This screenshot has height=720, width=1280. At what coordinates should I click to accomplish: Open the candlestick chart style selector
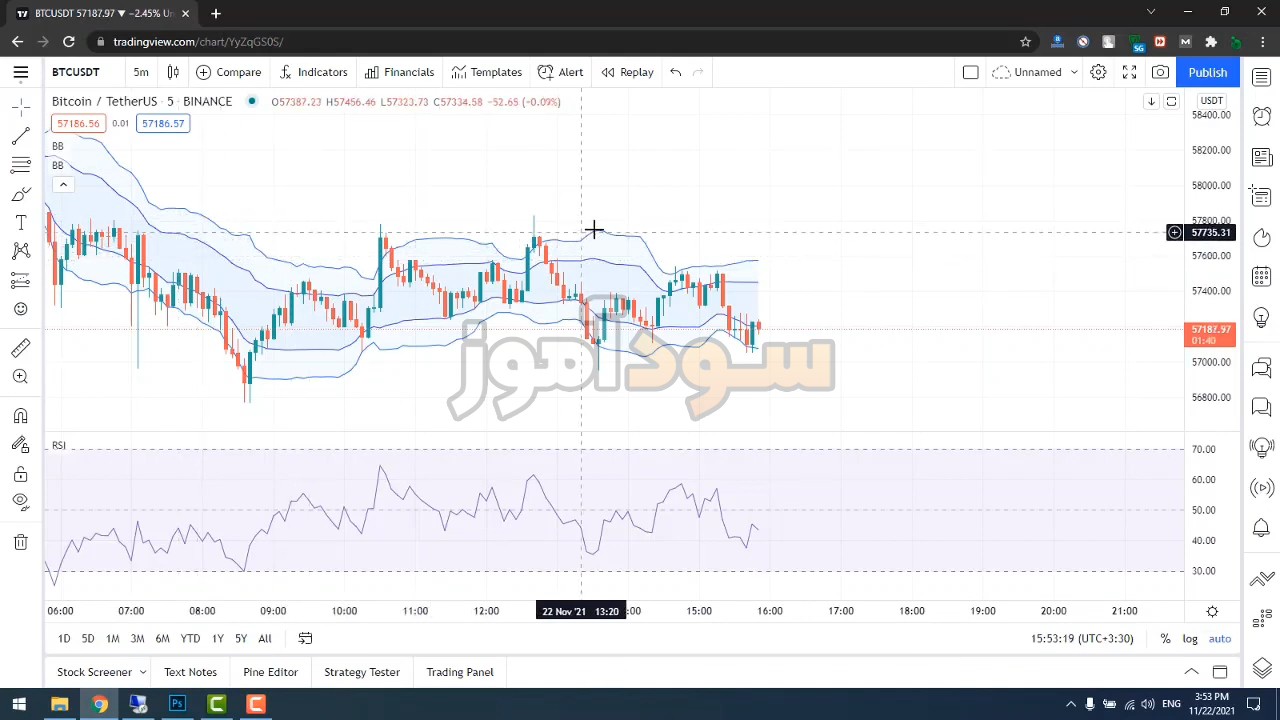[173, 72]
